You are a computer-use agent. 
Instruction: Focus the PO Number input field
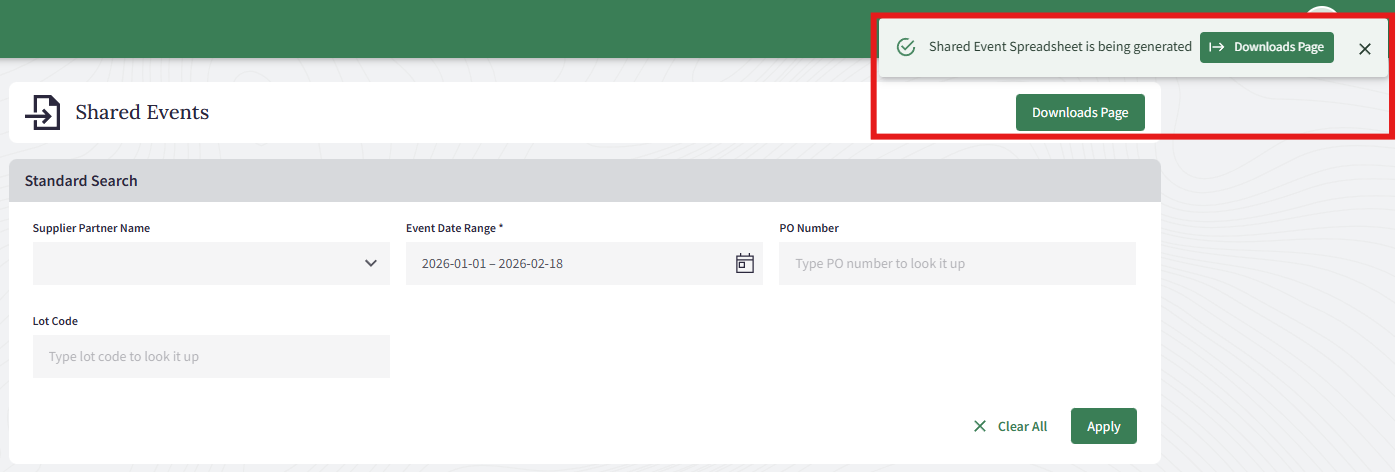[x=957, y=263]
